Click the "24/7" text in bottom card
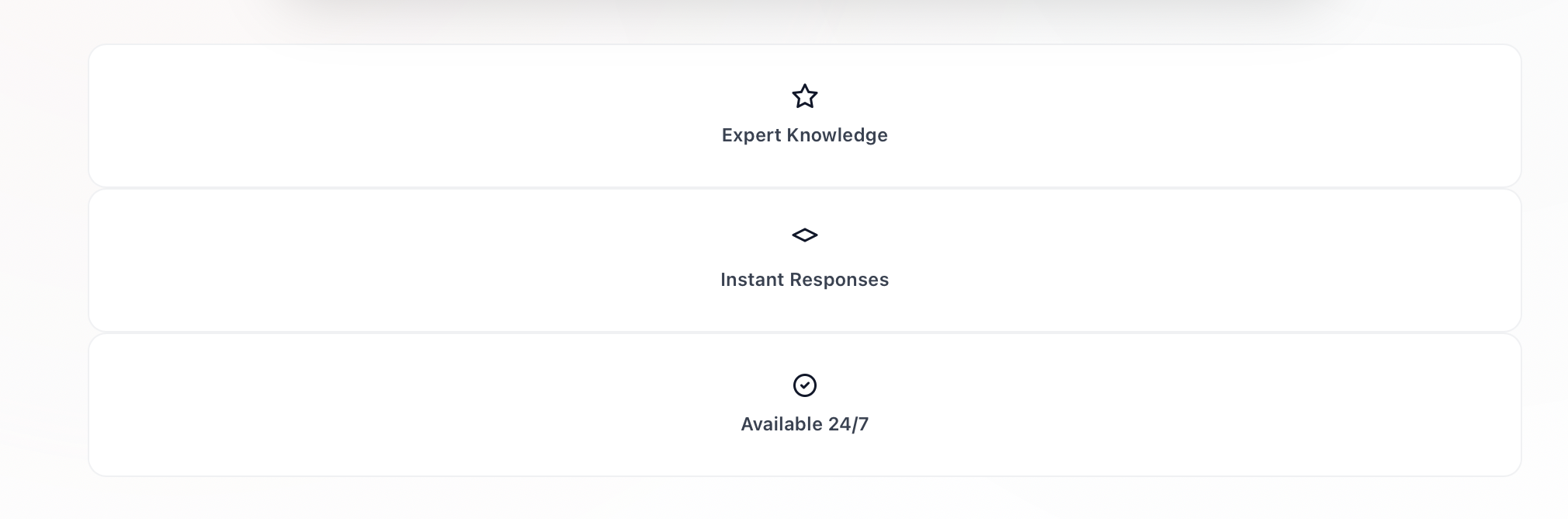The height and width of the screenshot is (519, 1568). click(848, 424)
